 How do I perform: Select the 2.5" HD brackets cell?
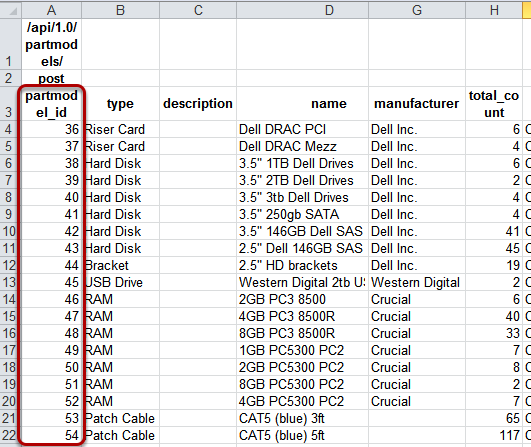pos(302,265)
